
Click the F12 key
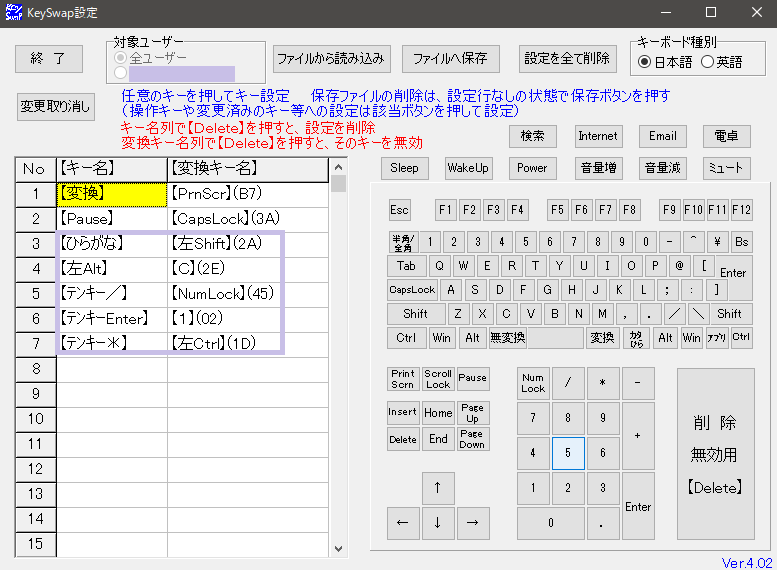click(x=741, y=210)
